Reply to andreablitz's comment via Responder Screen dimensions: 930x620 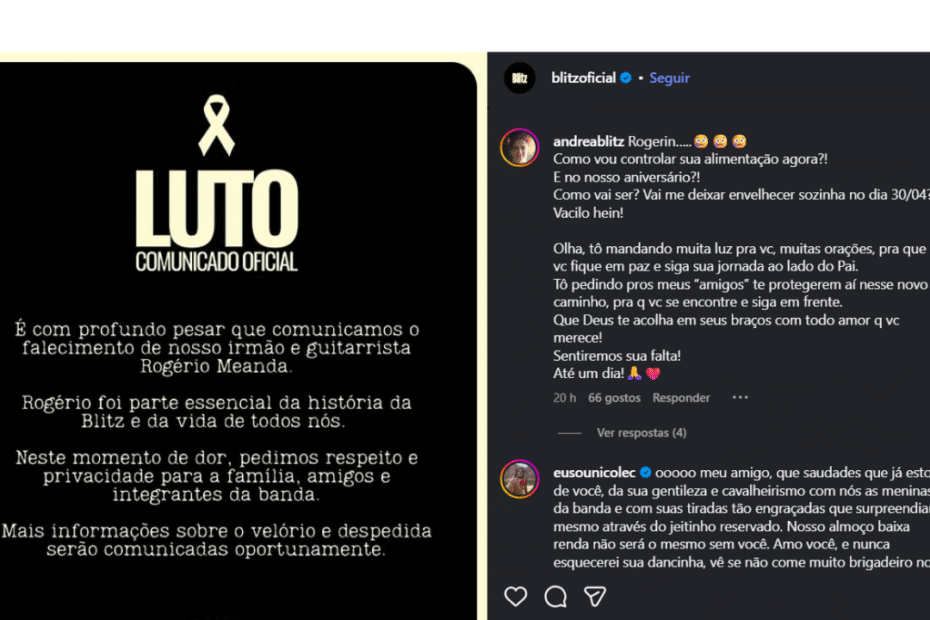click(x=681, y=398)
